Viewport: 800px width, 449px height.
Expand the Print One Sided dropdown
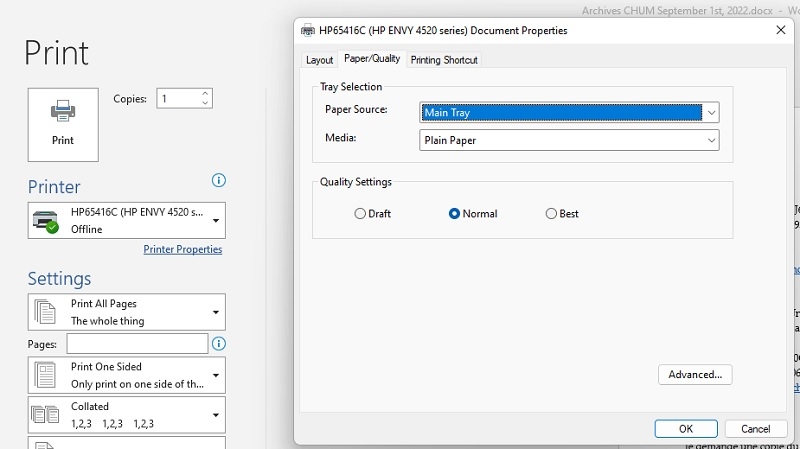point(127,376)
